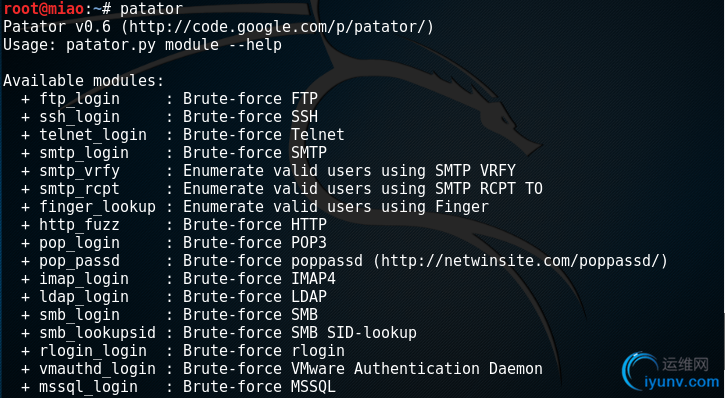The image size is (725, 398).
Task: Click the smtp_rcpt module entry
Action: pos(80,189)
